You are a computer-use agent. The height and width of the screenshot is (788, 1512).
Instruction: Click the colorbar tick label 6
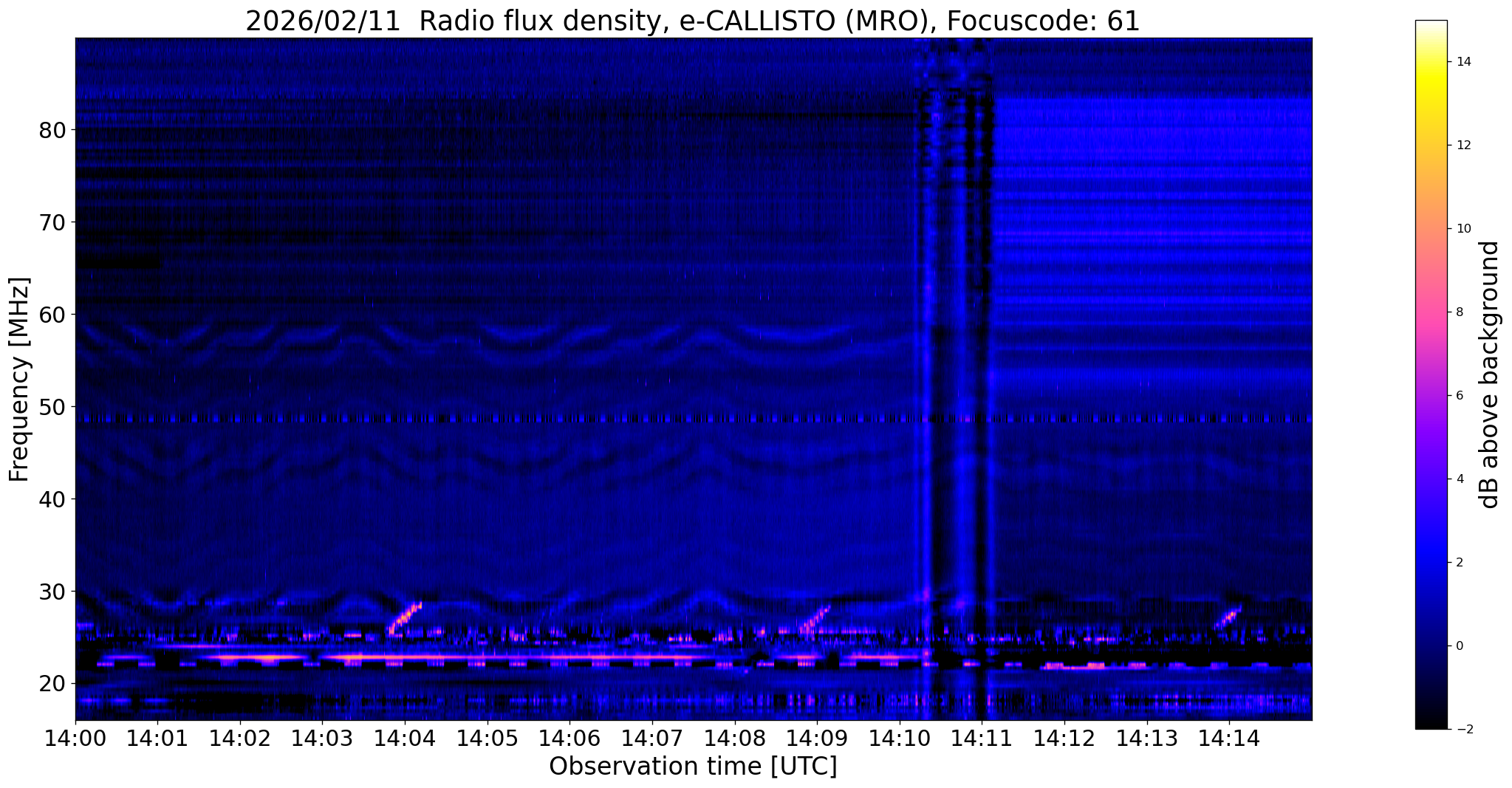coord(1458,396)
